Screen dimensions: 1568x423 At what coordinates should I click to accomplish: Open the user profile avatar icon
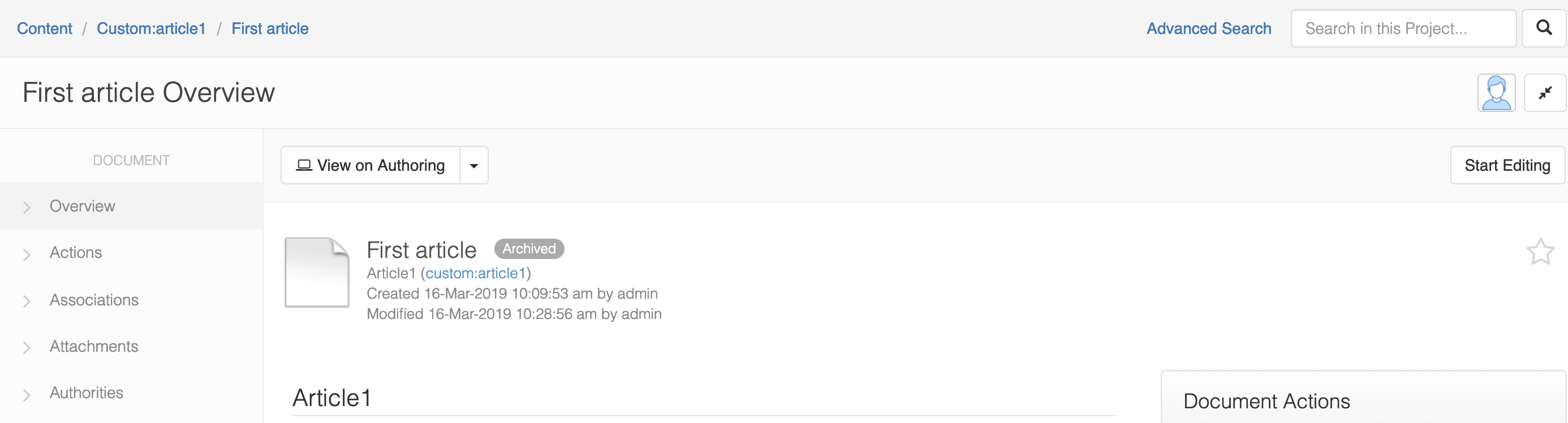click(1496, 93)
